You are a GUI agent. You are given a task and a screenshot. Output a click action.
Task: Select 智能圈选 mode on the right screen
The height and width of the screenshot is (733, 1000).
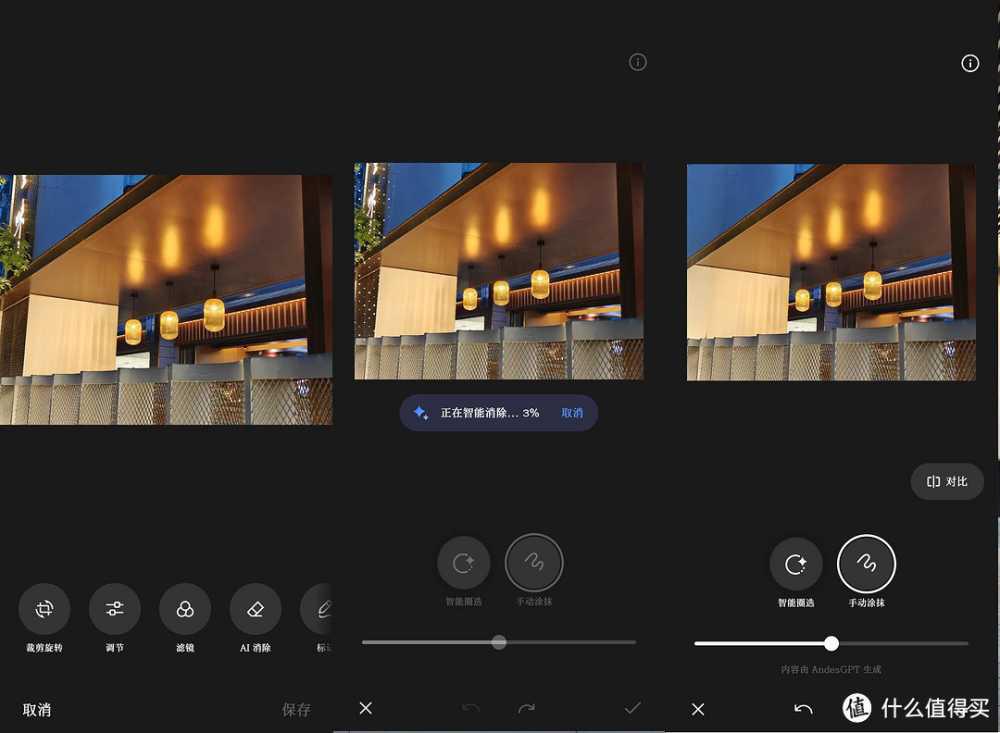tap(796, 564)
